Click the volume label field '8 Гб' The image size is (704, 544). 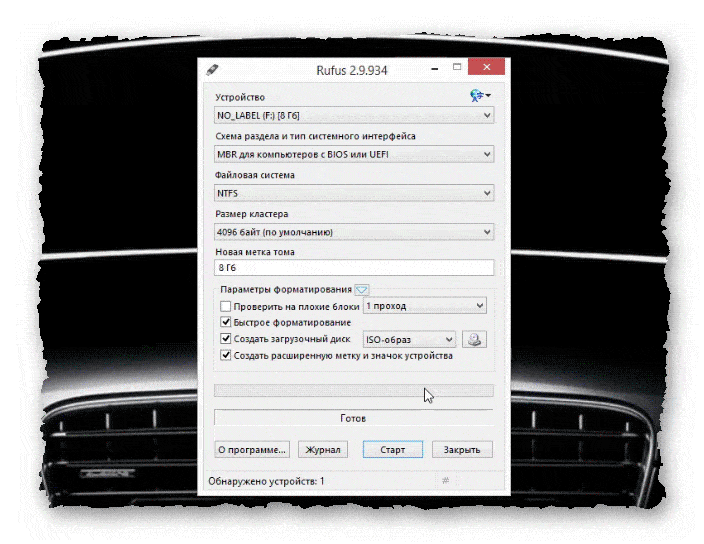coord(354,268)
